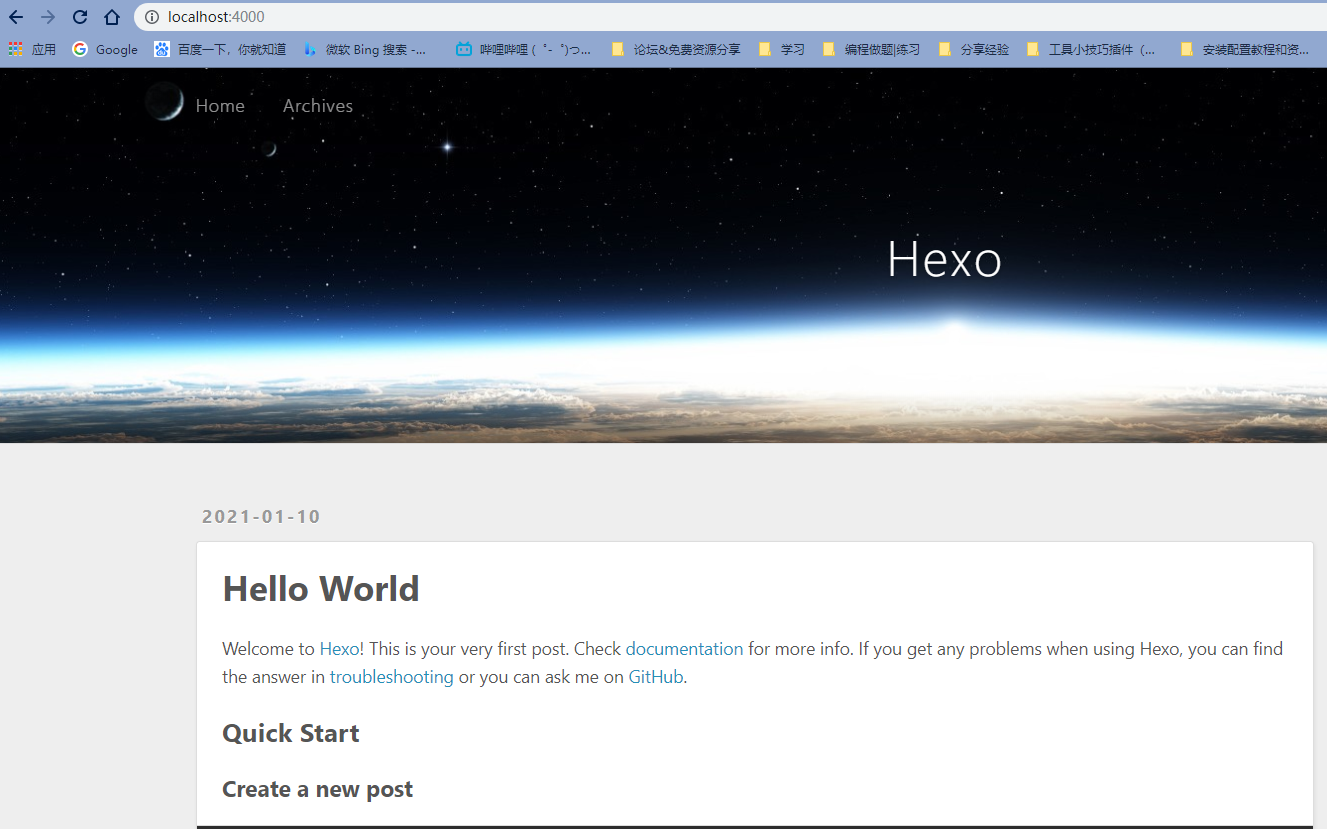1327x829 pixels.
Task: Open the 微软 Bing 搜索 bookmark
Action: coord(364,49)
